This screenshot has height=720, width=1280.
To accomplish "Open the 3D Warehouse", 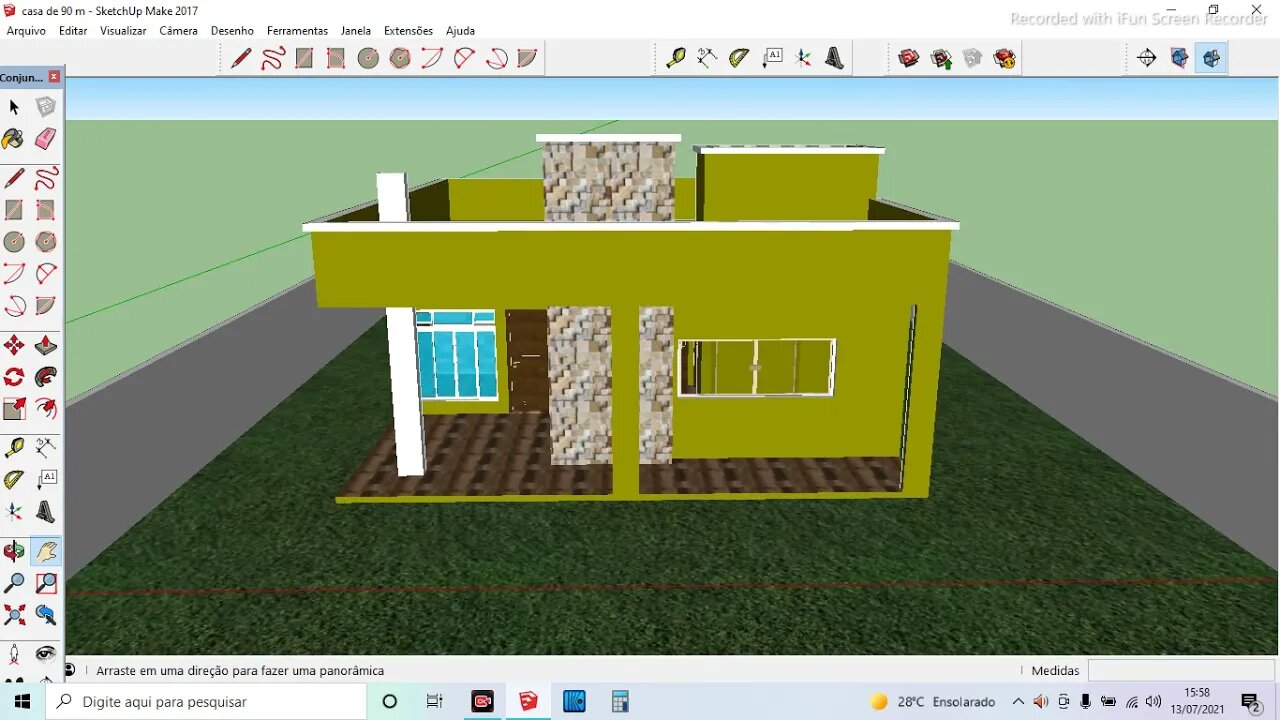I will tap(909, 58).
